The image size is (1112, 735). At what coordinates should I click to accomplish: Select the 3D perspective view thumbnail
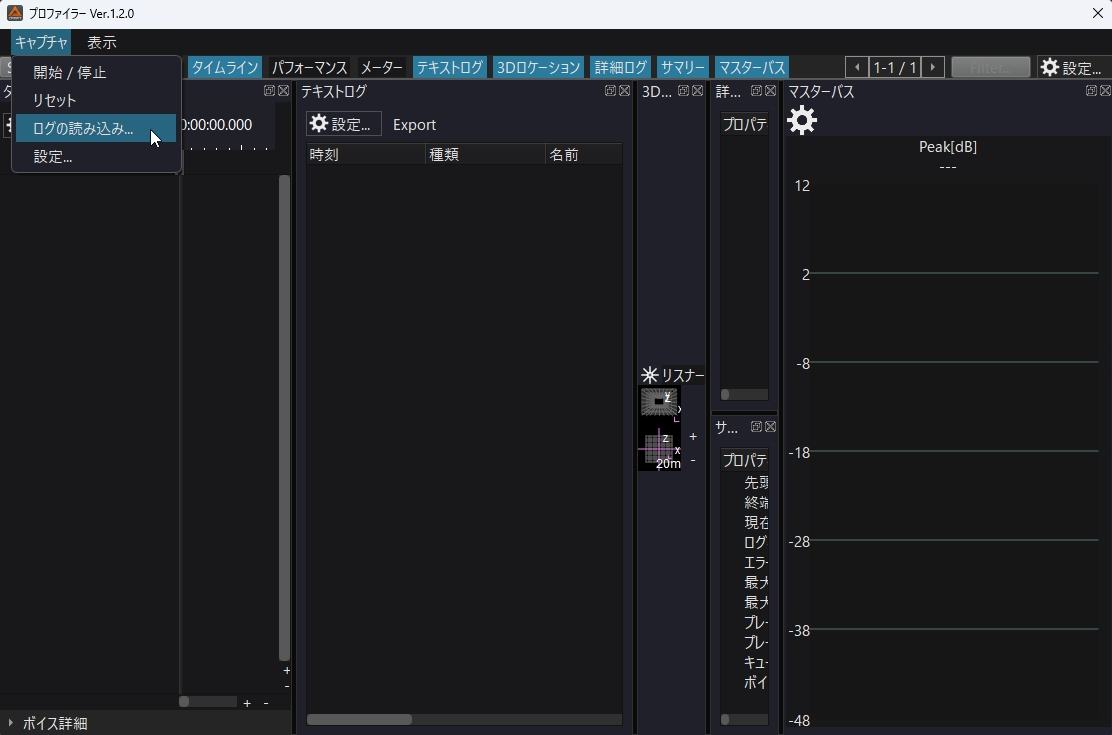pos(659,402)
